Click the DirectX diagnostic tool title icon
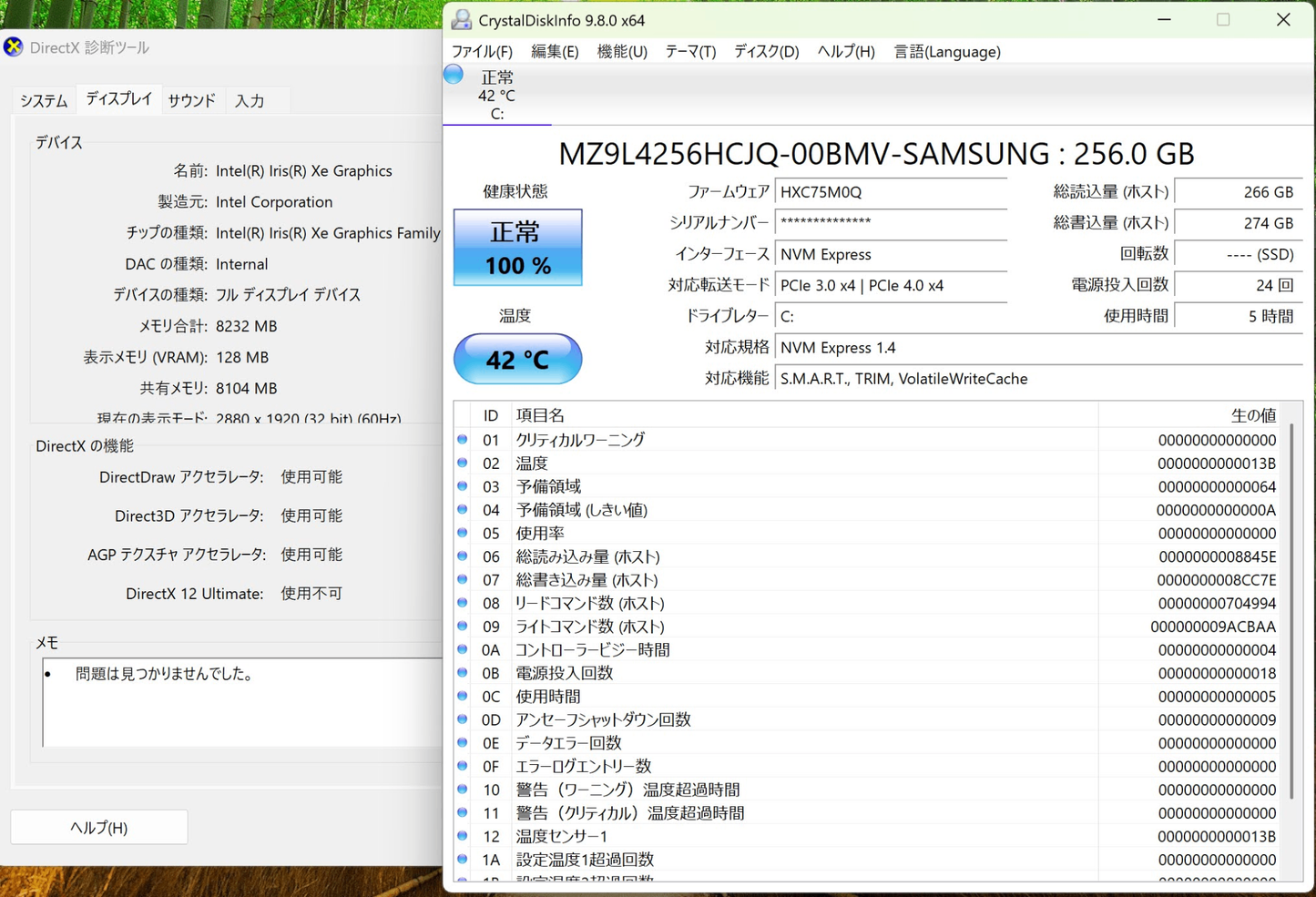Viewport: 1316px width, 897px height. pyautogui.click(x=13, y=46)
